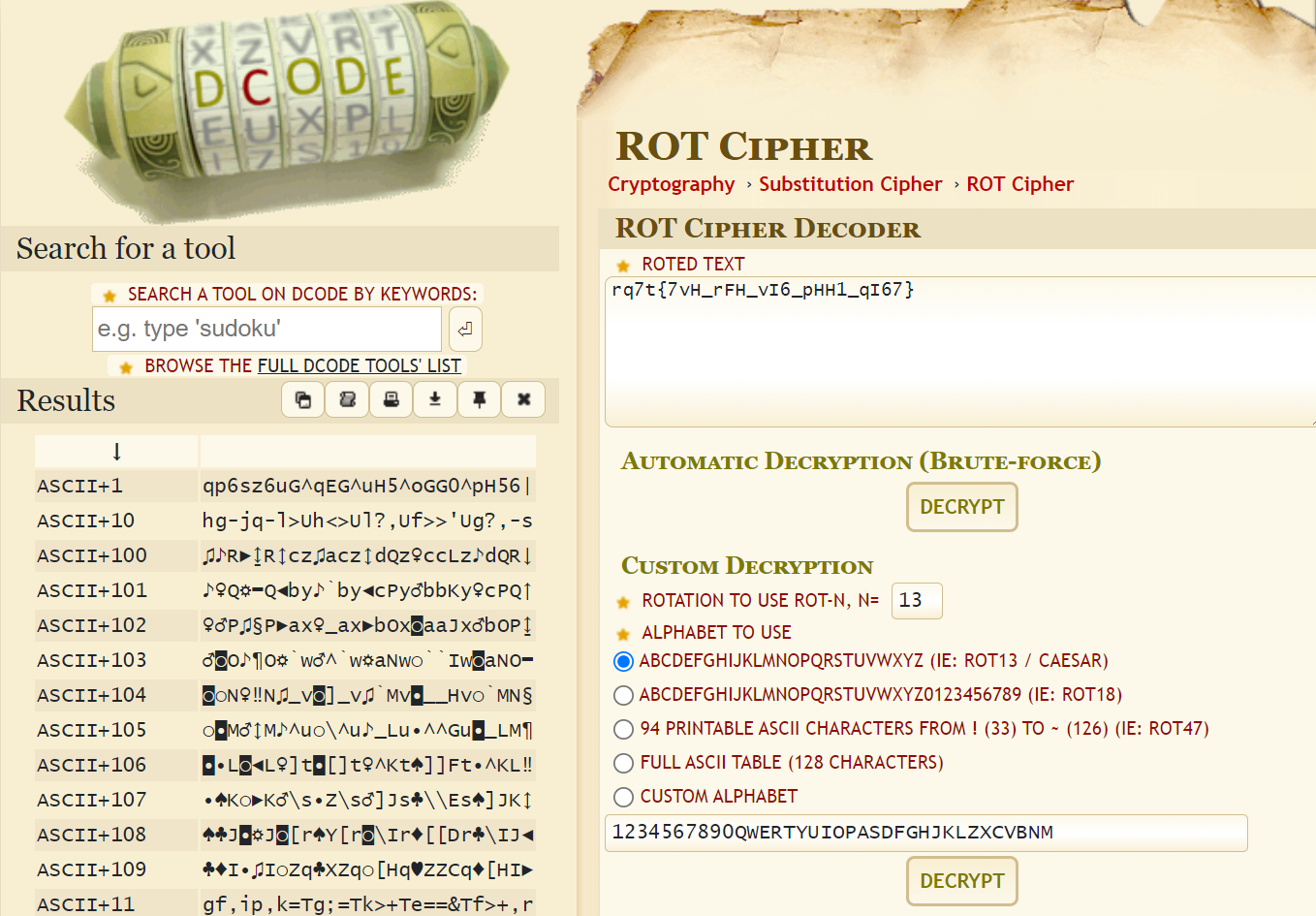Select alphanumeric alphabet ROT18 option

(x=623, y=695)
